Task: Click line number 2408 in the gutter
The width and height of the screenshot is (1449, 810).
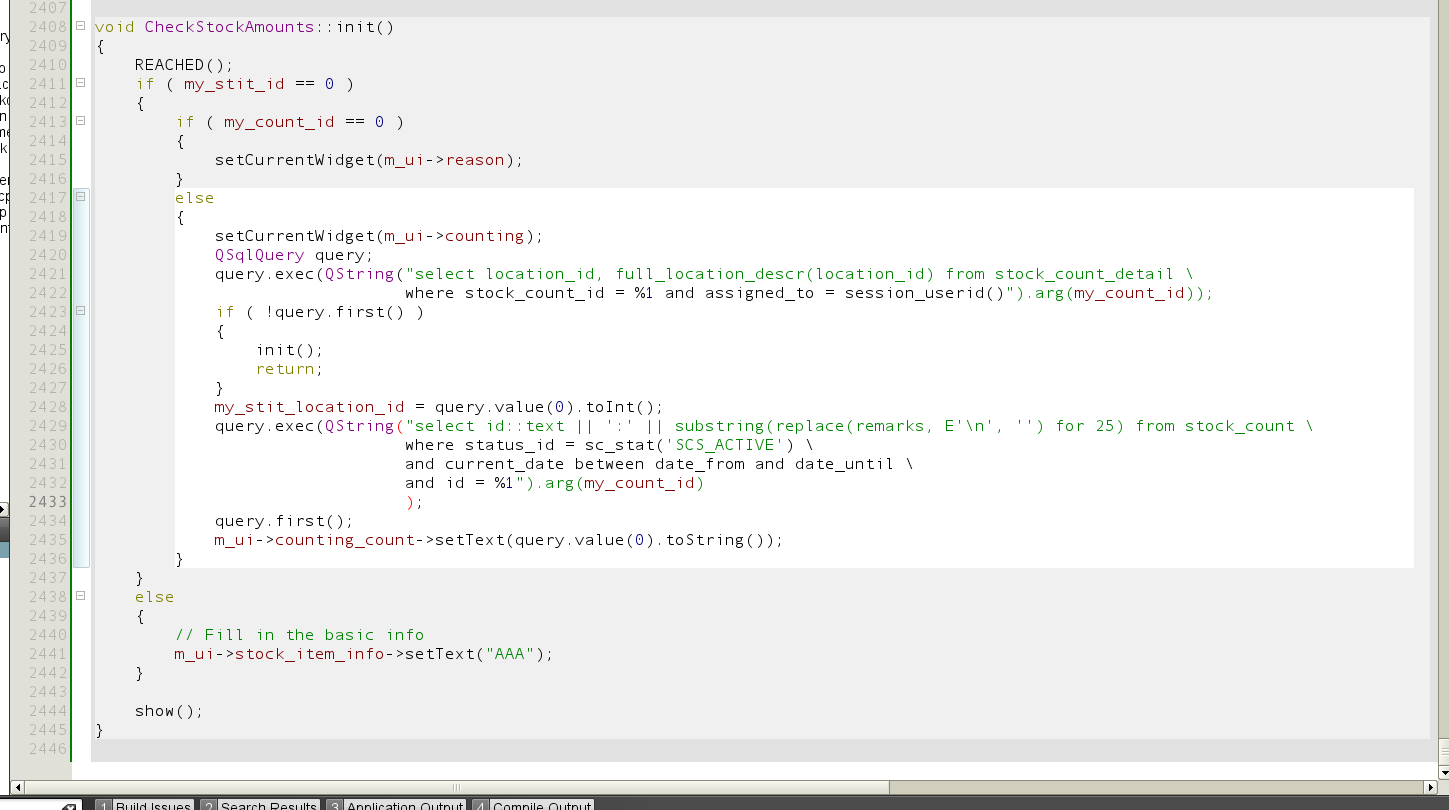Action: 48,27
